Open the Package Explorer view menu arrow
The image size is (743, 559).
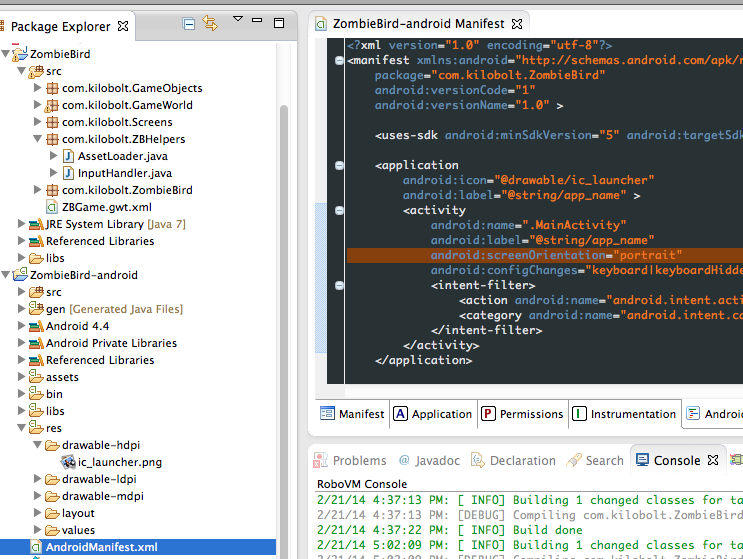(238, 19)
